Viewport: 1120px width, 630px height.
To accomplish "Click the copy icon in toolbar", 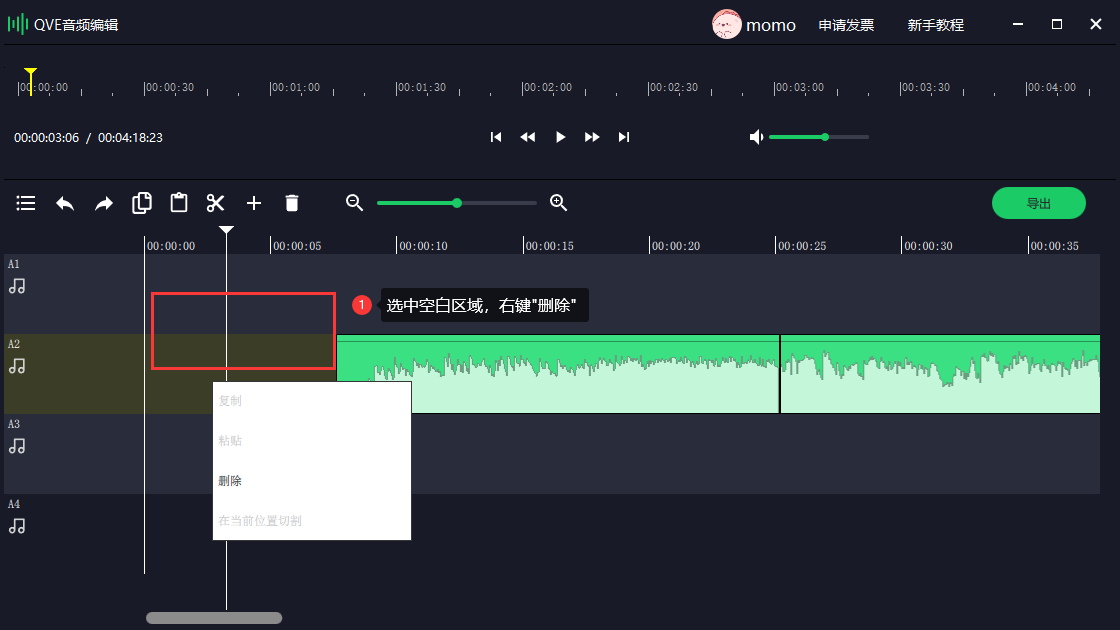I will pyautogui.click(x=142, y=203).
